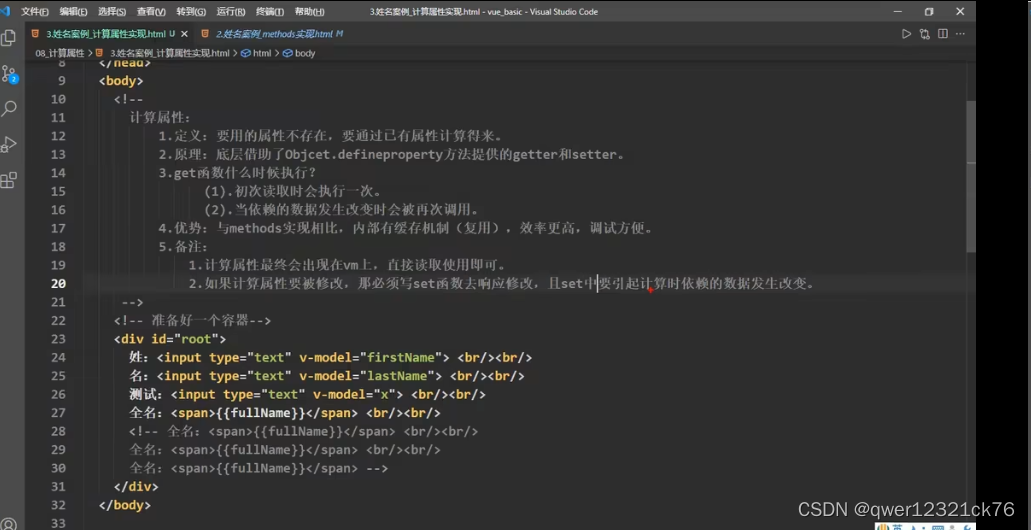The width and height of the screenshot is (1031, 530).
Task: Open the 编辑(E) menu
Action: [74, 12]
